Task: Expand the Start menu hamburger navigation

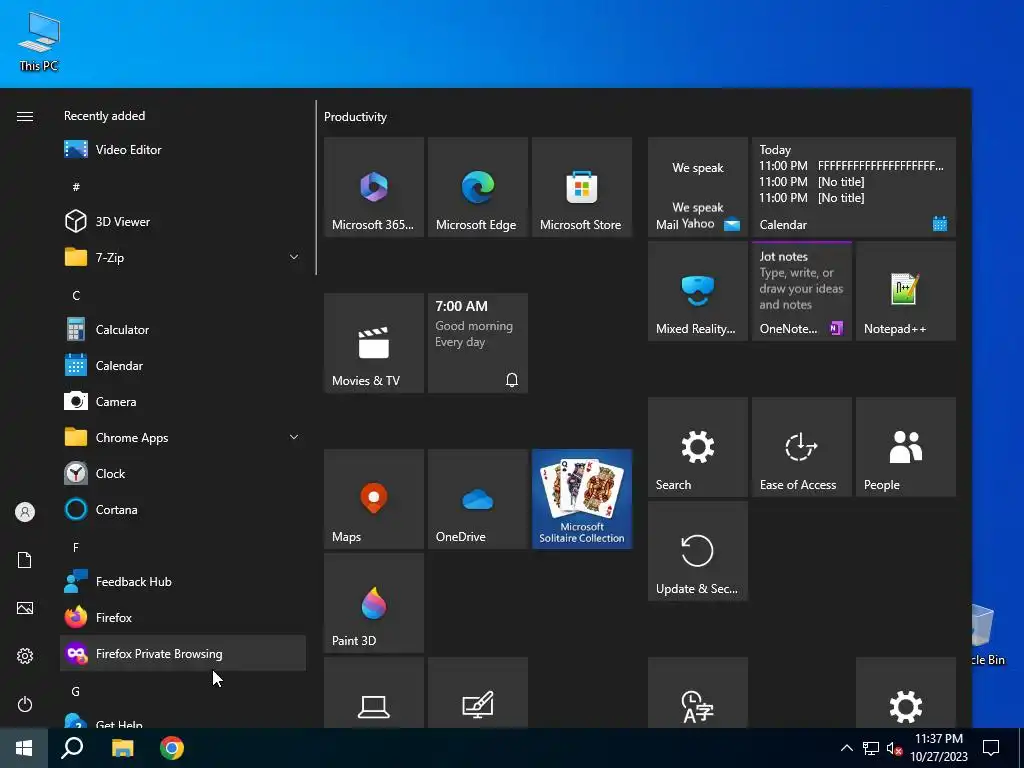Action: tap(25, 116)
